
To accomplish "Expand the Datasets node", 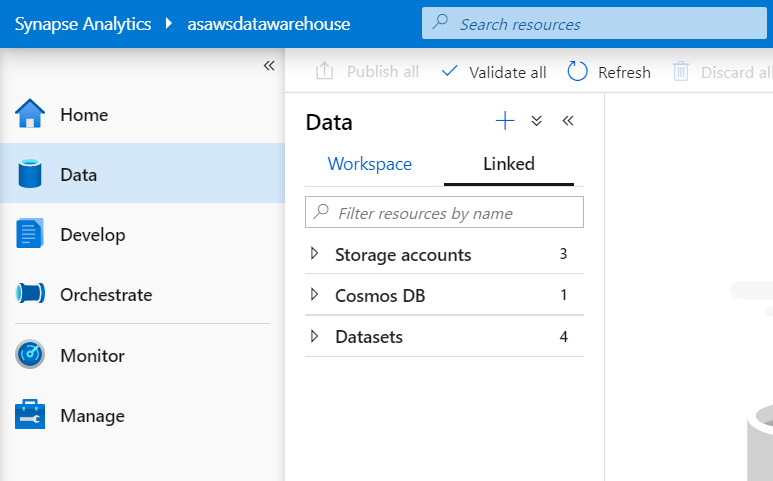I will [315, 337].
